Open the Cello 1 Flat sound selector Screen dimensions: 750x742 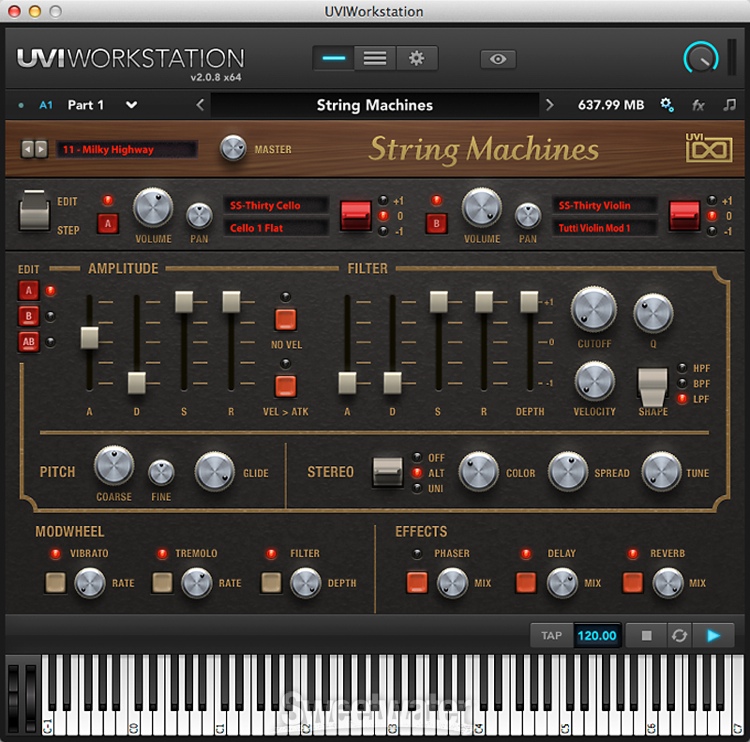click(x=276, y=228)
